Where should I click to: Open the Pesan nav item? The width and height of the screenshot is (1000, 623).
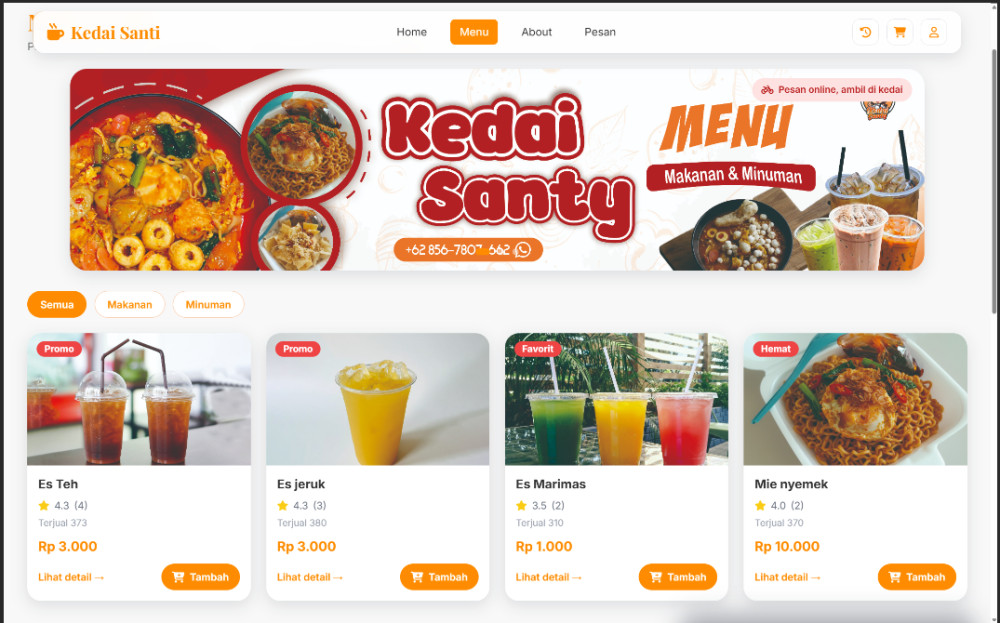(x=600, y=32)
